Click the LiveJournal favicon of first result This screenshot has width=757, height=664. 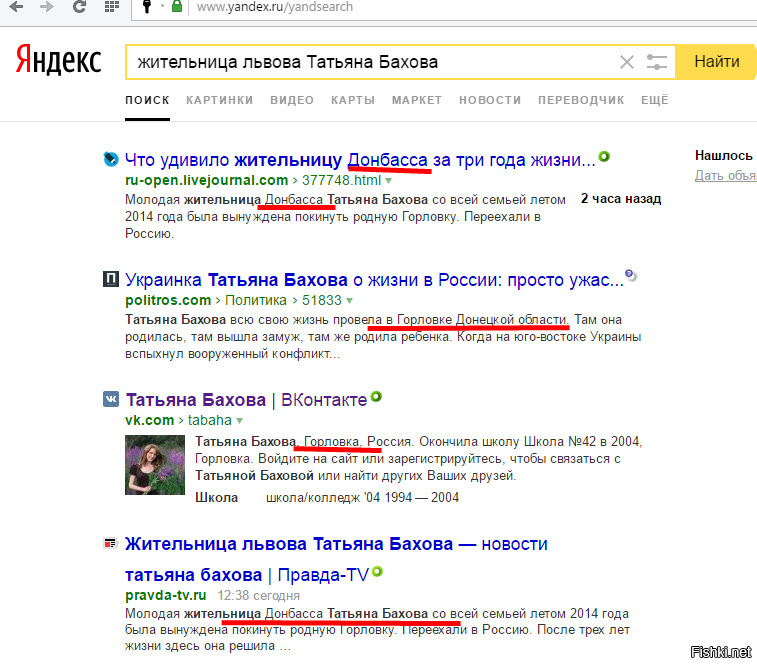[111, 159]
